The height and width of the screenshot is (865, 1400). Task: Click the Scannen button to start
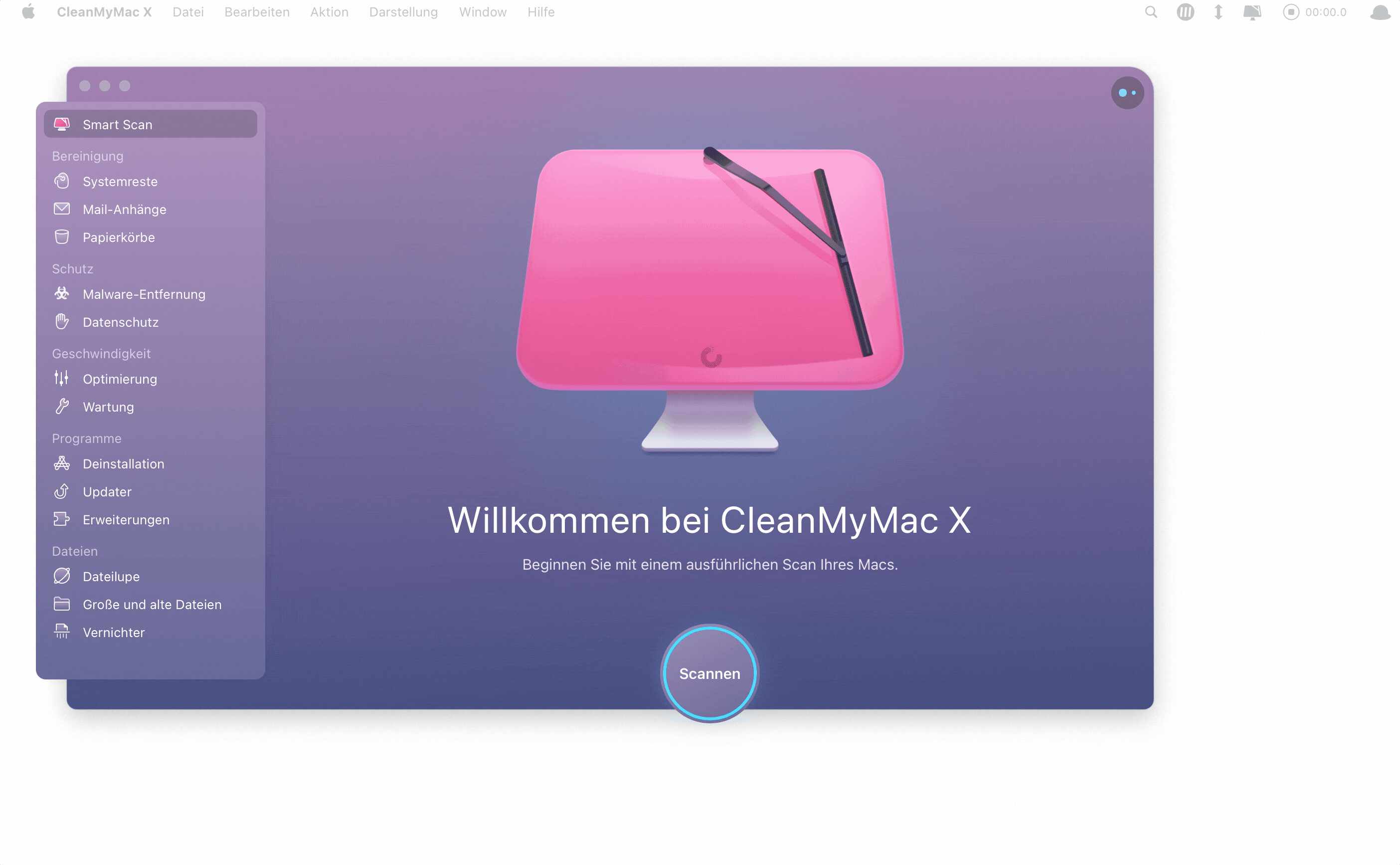(709, 673)
